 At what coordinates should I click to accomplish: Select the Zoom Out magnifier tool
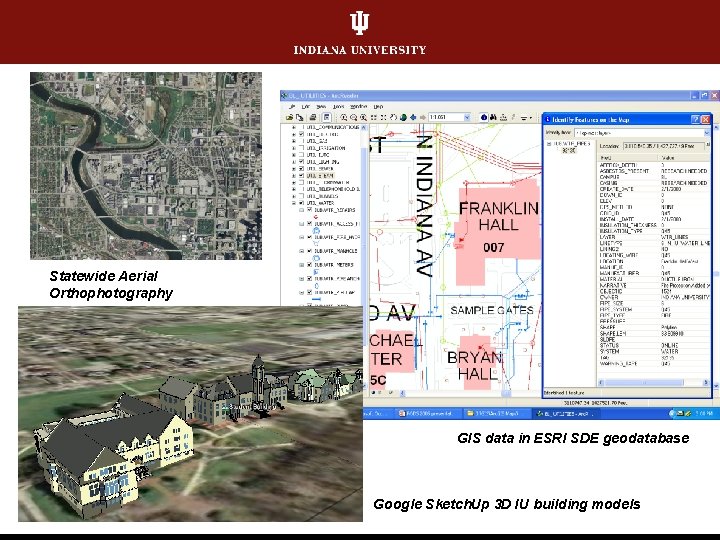pos(354,118)
